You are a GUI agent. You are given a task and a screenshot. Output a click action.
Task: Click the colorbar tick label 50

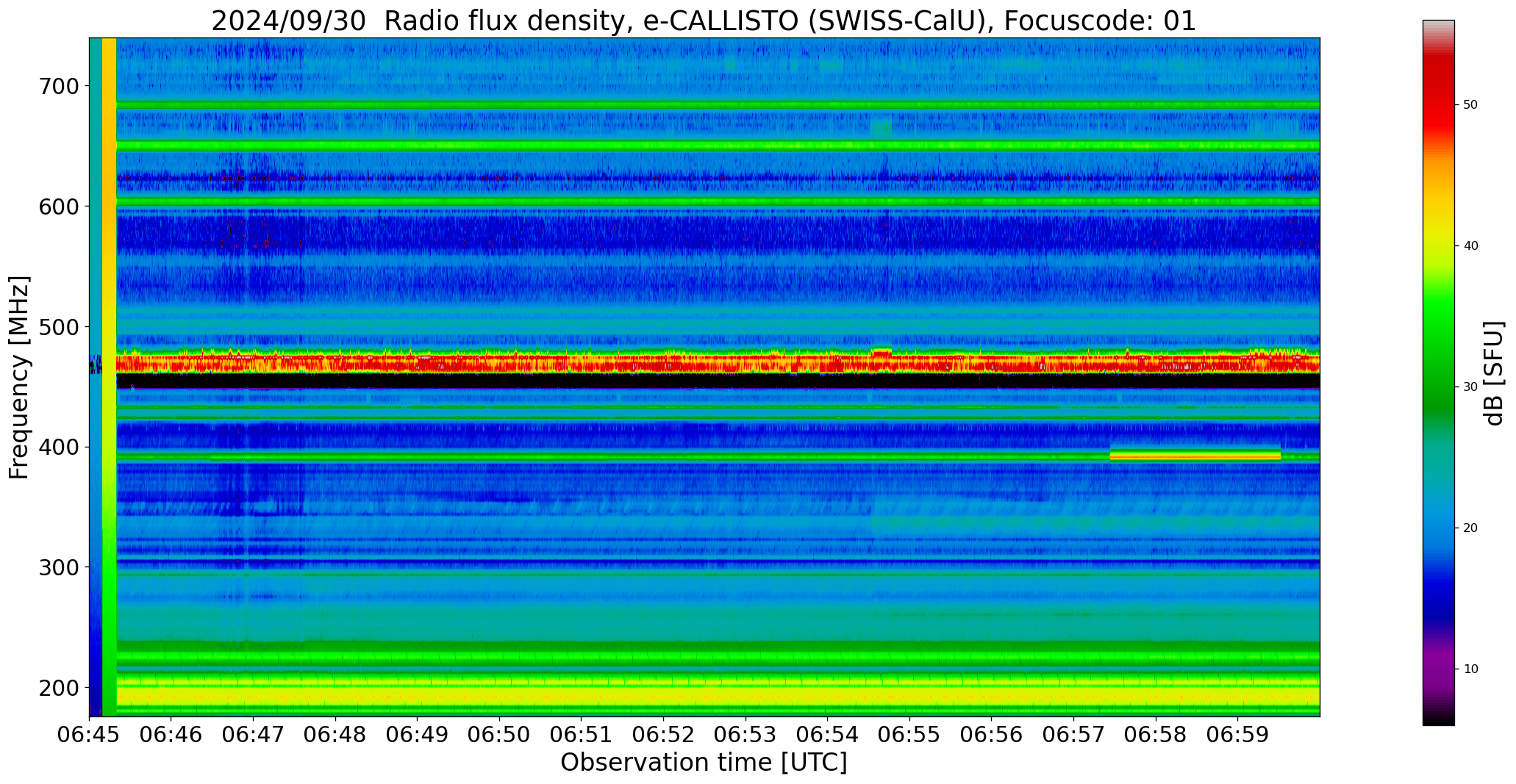[x=1470, y=105]
